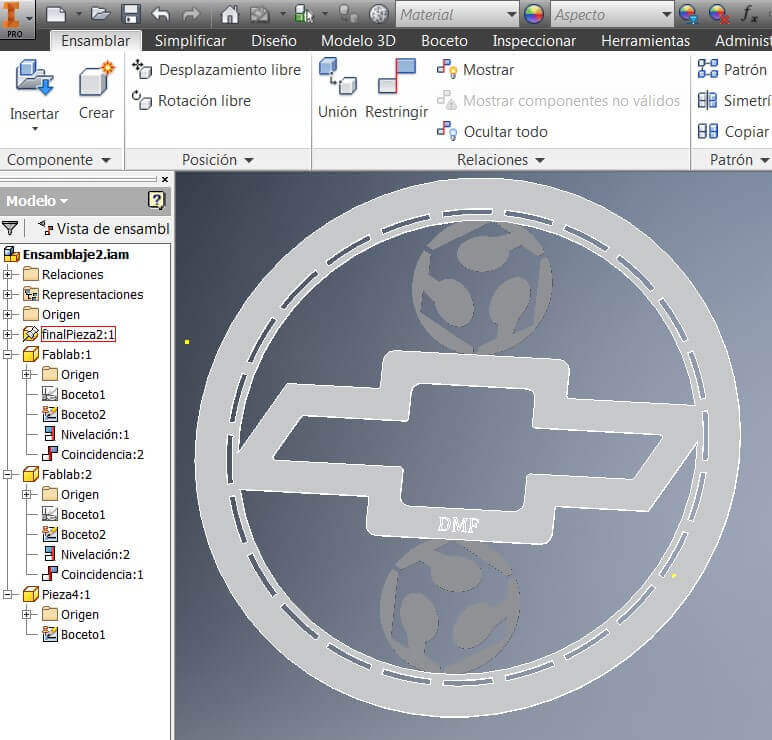Open the Material dropdown
Screen dimensions: 772x740
(457, 15)
